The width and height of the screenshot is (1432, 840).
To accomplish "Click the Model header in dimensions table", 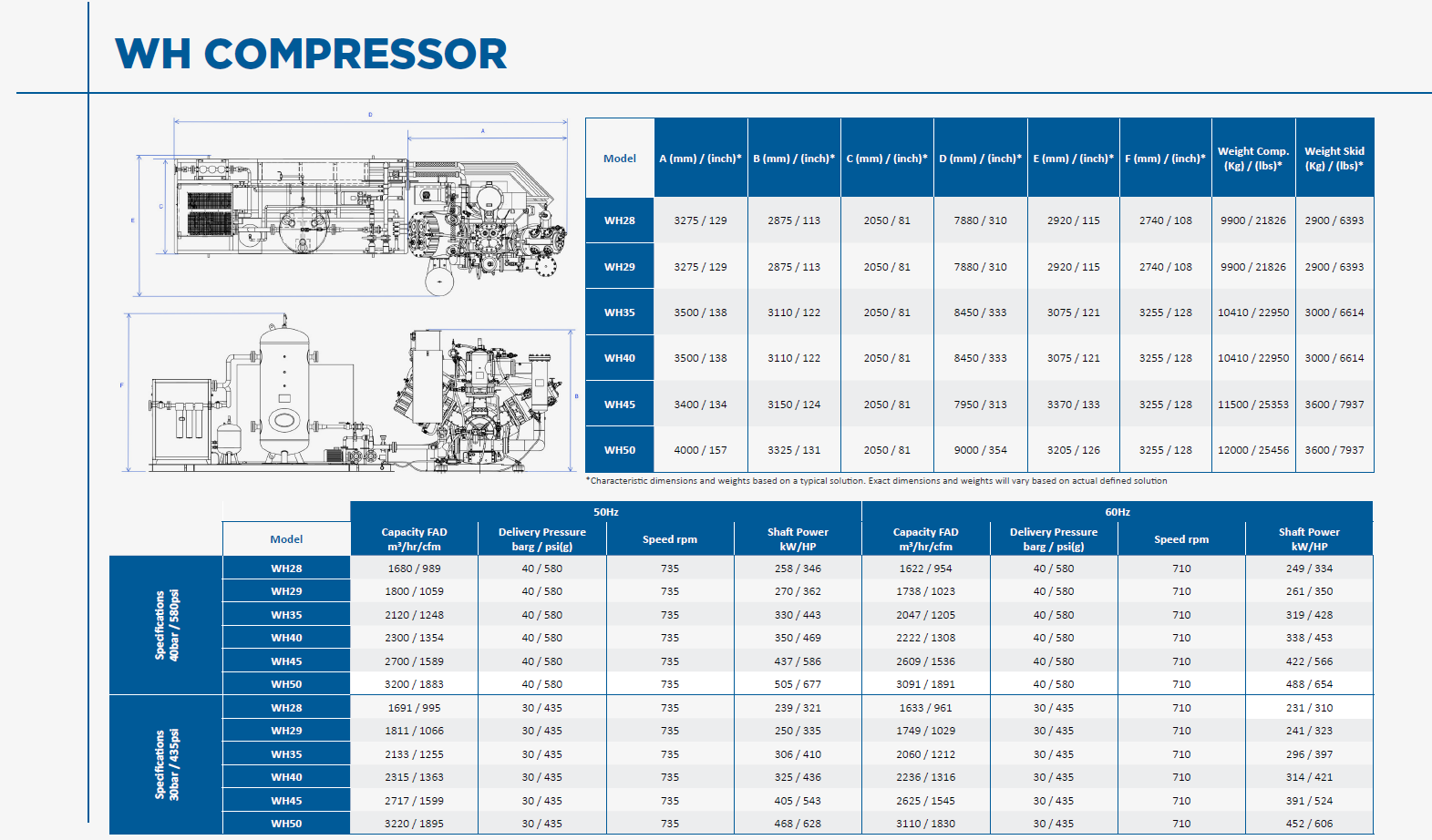I will click(620, 159).
